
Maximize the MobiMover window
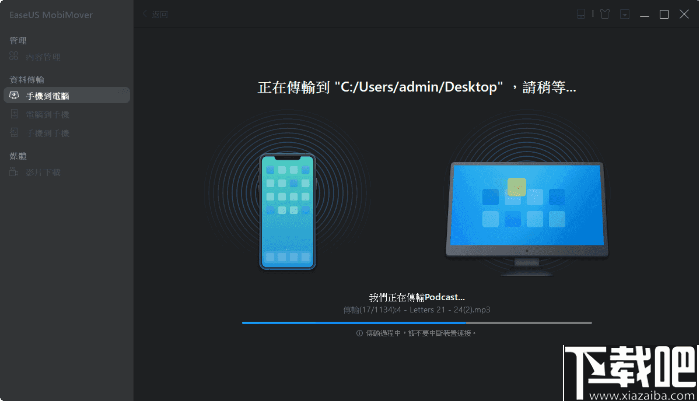664,15
